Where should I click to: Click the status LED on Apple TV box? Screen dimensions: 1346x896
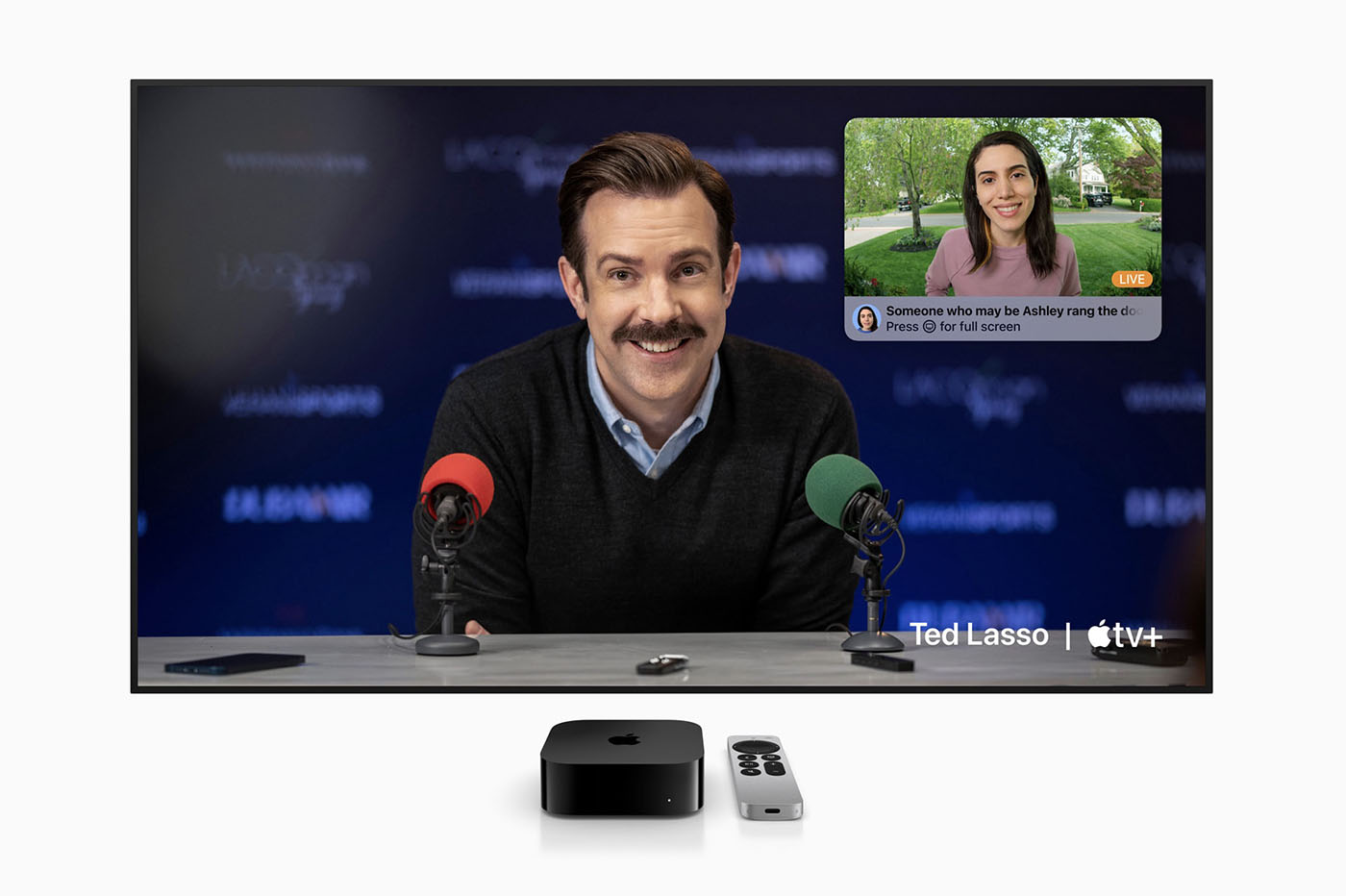669,800
